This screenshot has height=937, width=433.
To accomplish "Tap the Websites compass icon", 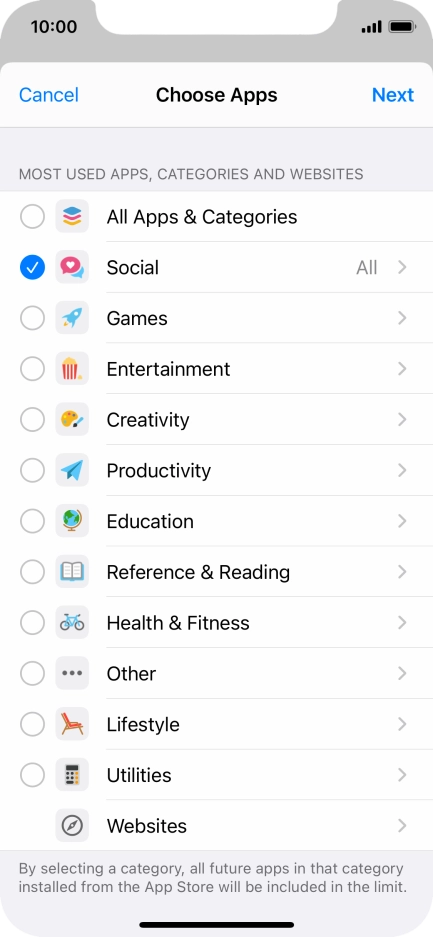I will tap(72, 826).
